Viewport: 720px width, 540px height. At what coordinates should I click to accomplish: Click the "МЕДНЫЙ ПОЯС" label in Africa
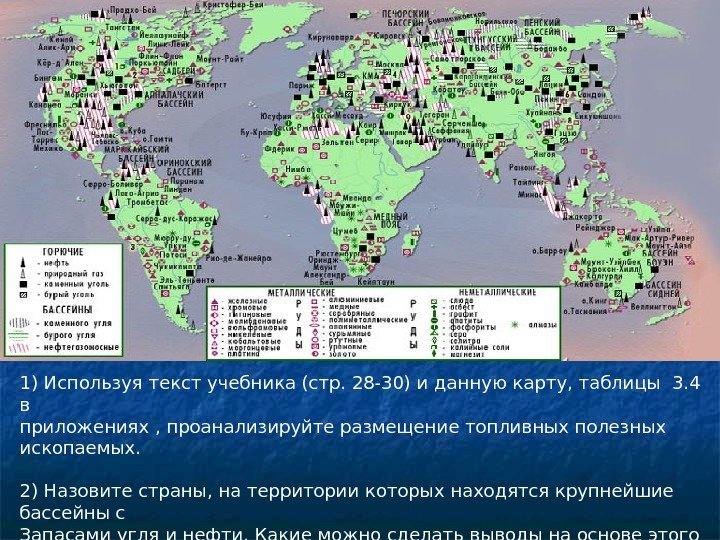[390, 220]
